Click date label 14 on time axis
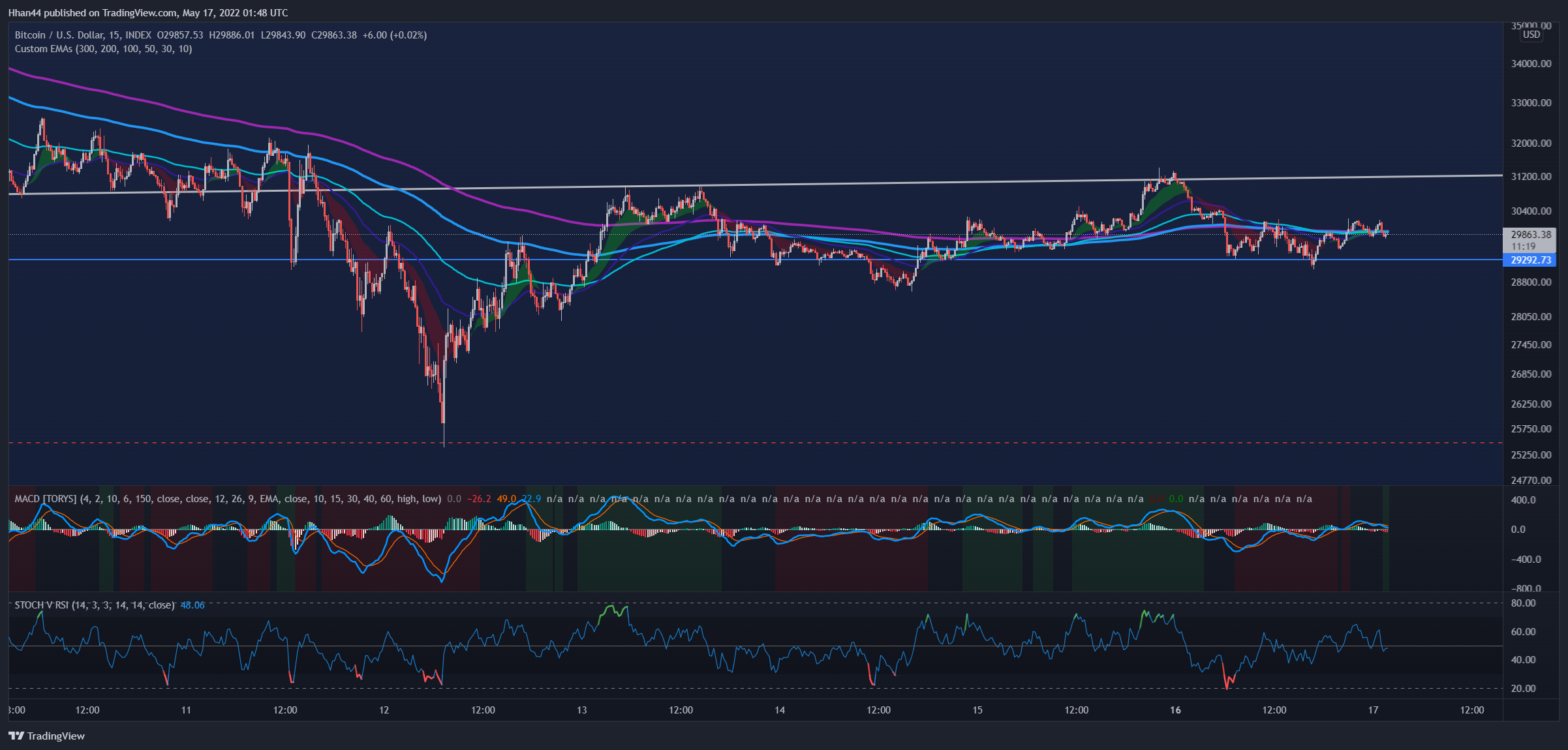 click(780, 710)
